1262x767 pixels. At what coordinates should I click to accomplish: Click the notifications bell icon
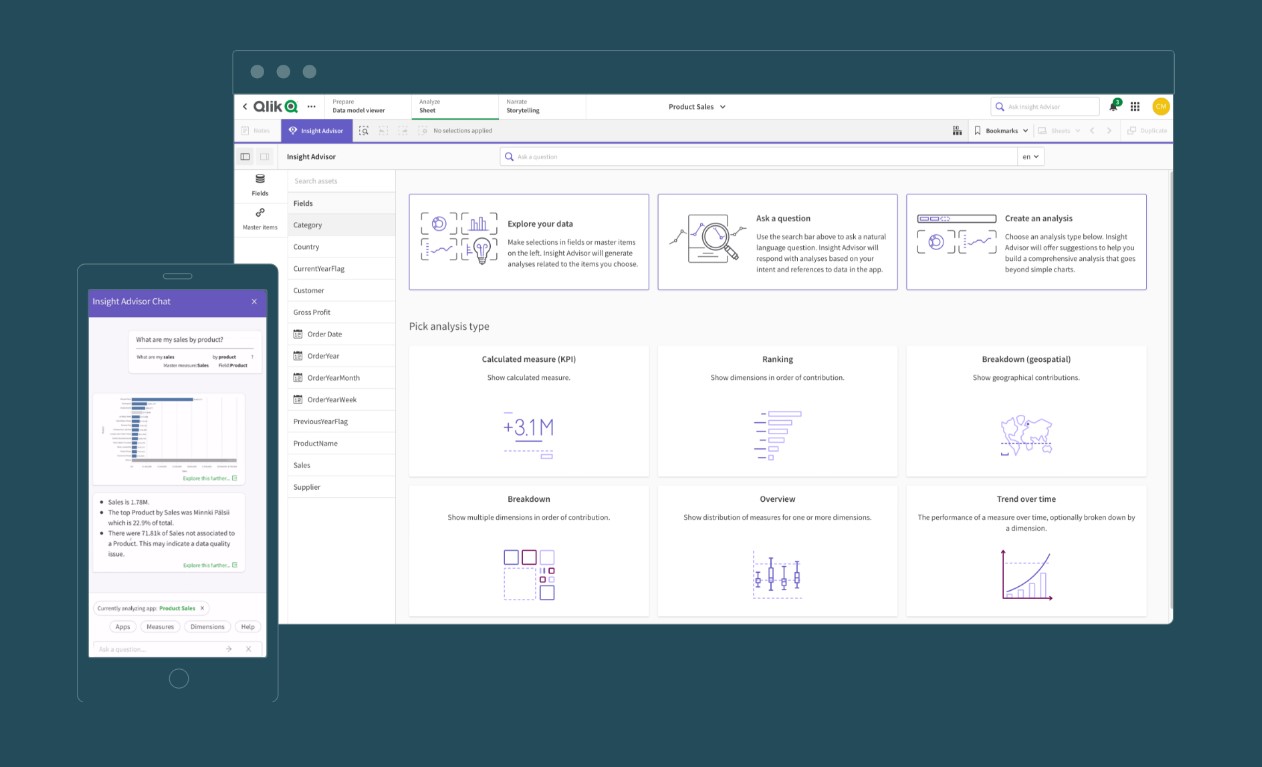coord(1114,107)
